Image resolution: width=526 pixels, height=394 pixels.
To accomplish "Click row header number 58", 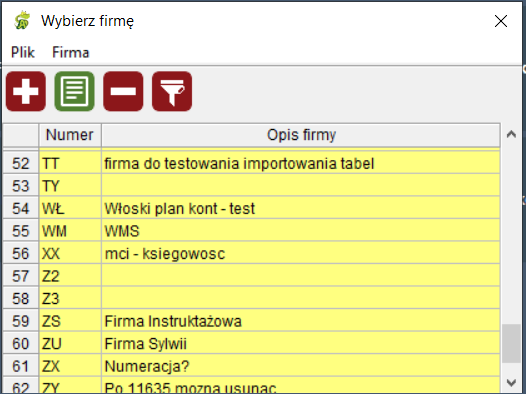I will [x=21, y=298].
